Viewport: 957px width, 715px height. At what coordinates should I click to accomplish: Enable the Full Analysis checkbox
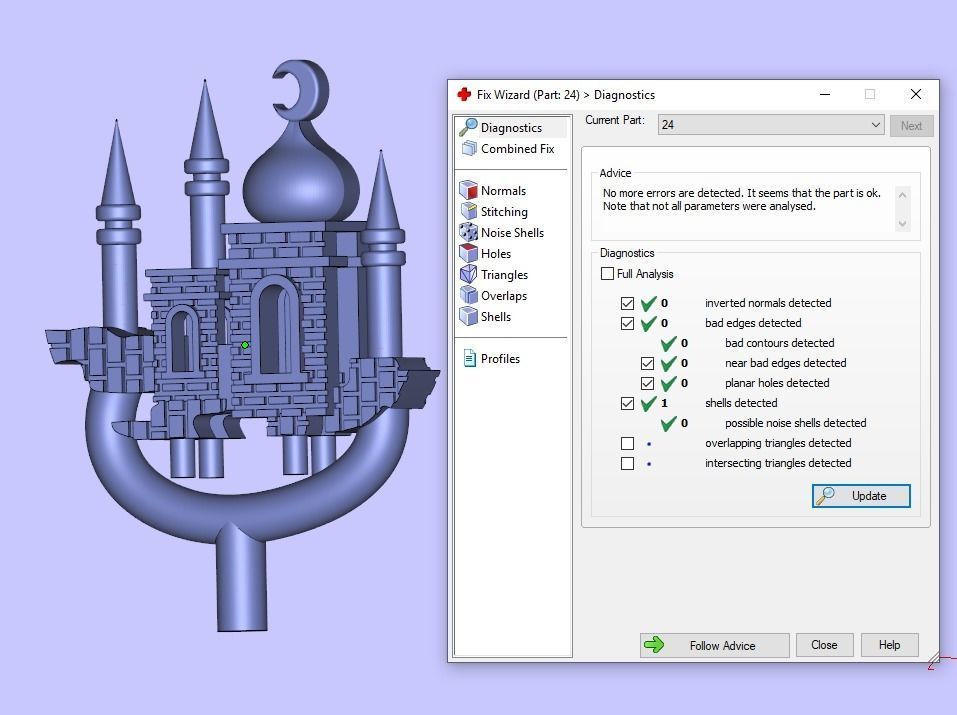[607, 274]
